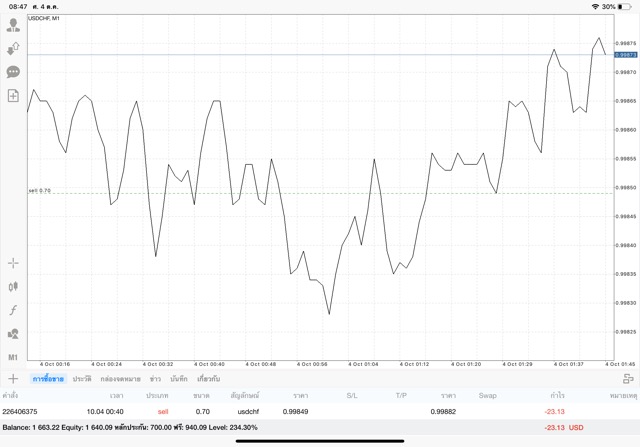Switch chart type with the candlestick icon
640x447 pixels.
[13, 286]
